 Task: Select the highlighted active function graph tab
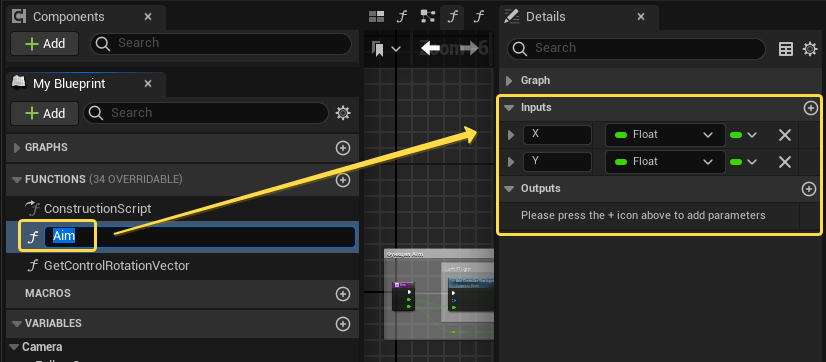(x=453, y=17)
